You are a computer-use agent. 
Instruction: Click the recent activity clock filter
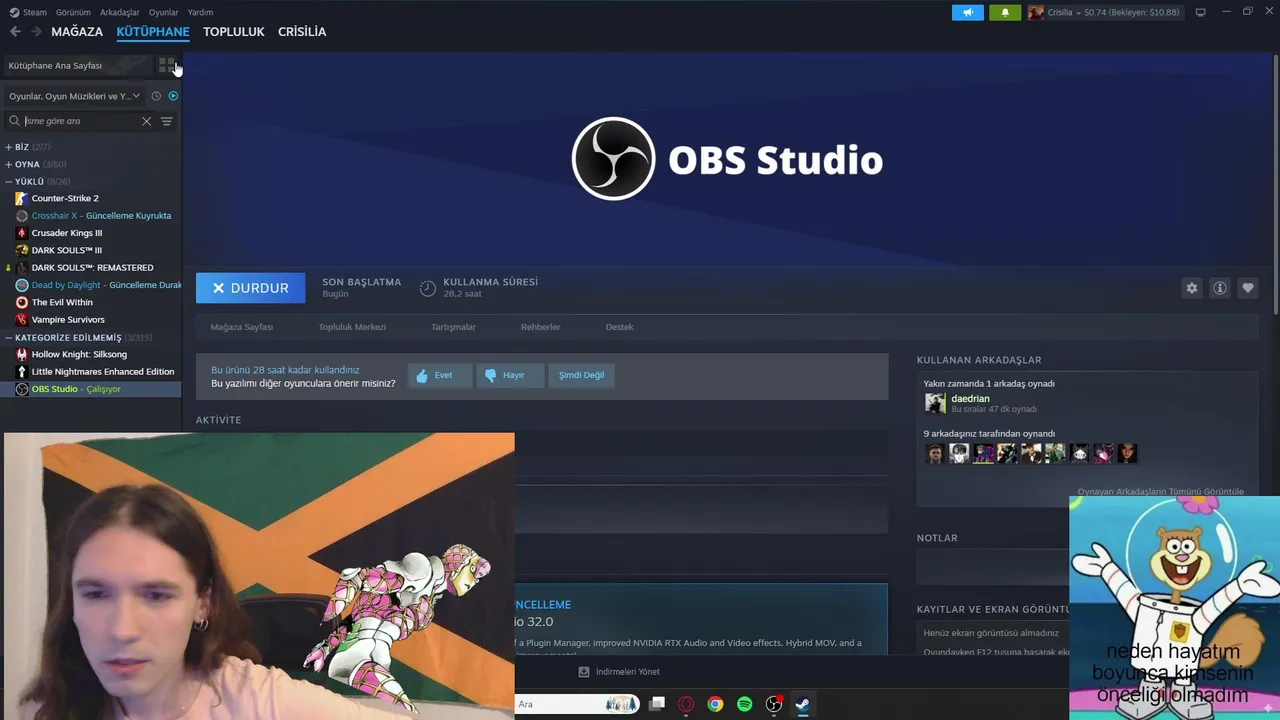pyautogui.click(x=156, y=96)
